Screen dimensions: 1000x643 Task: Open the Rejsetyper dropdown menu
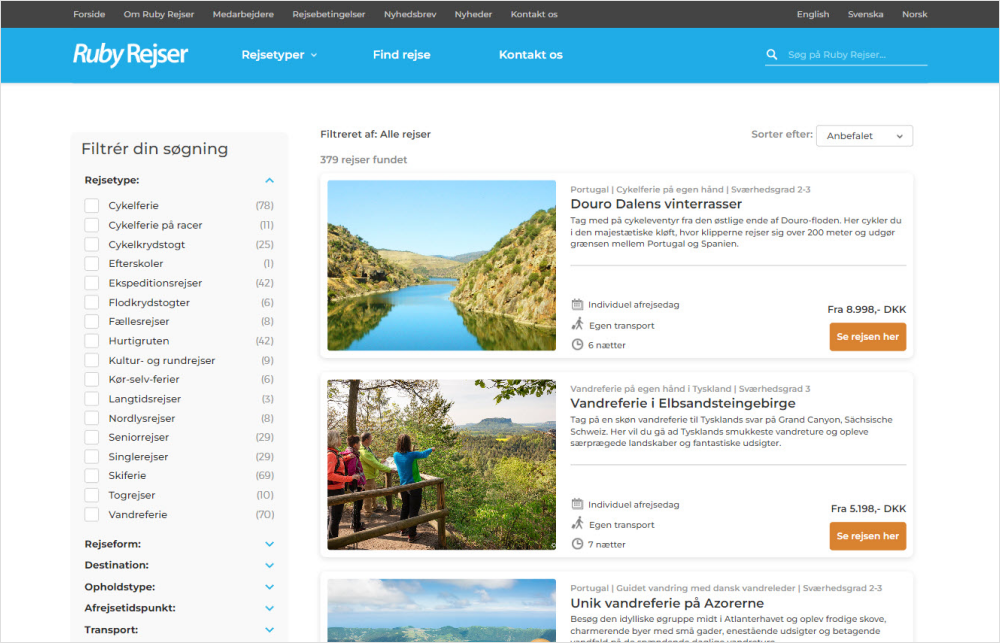(279, 55)
